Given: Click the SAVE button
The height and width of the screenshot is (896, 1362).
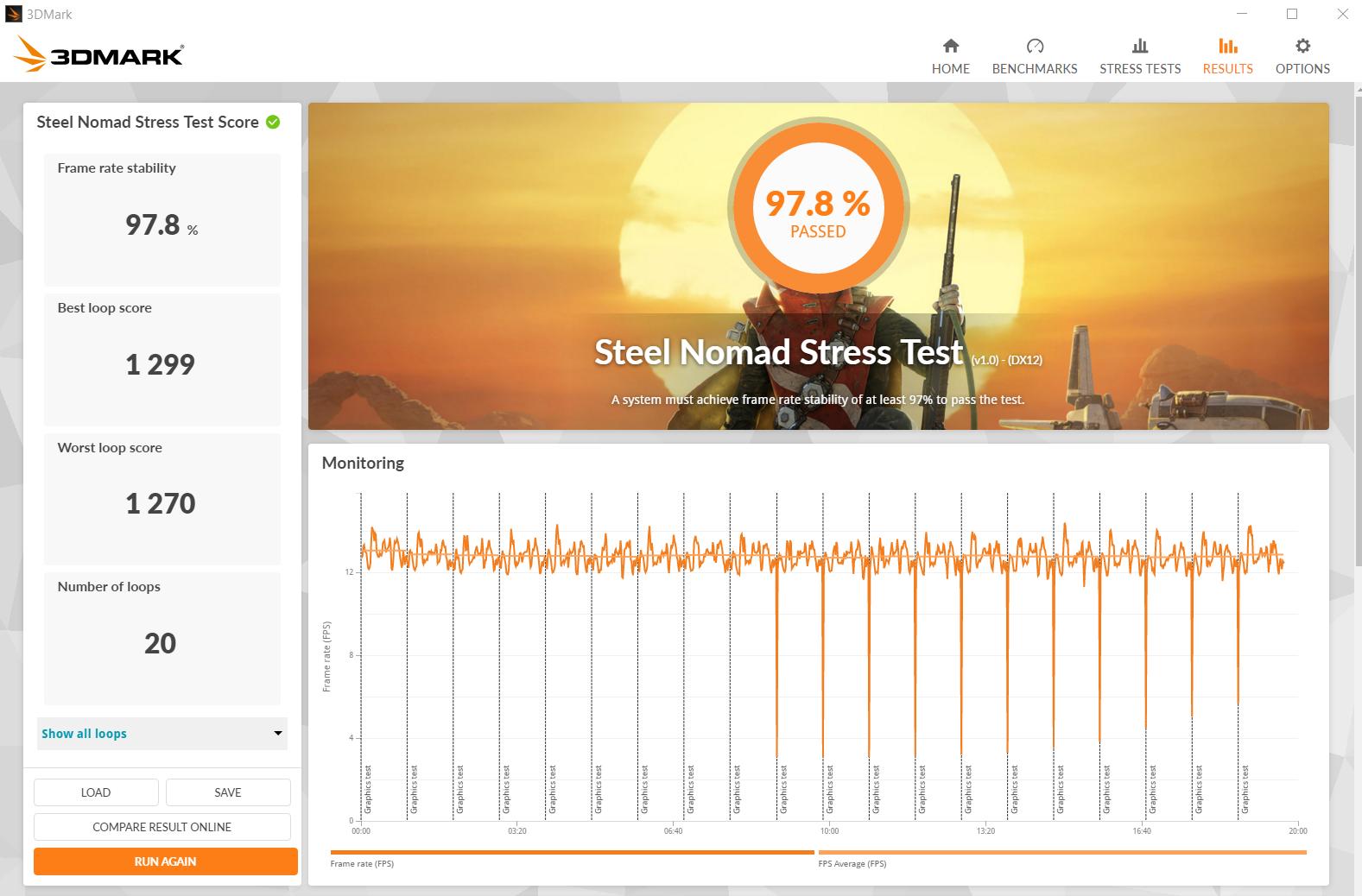Looking at the screenshot, I should (228, 792).
